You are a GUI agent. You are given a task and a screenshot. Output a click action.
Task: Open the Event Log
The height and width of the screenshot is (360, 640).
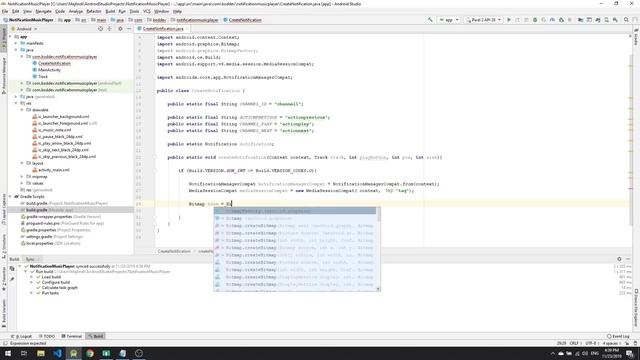618,336
